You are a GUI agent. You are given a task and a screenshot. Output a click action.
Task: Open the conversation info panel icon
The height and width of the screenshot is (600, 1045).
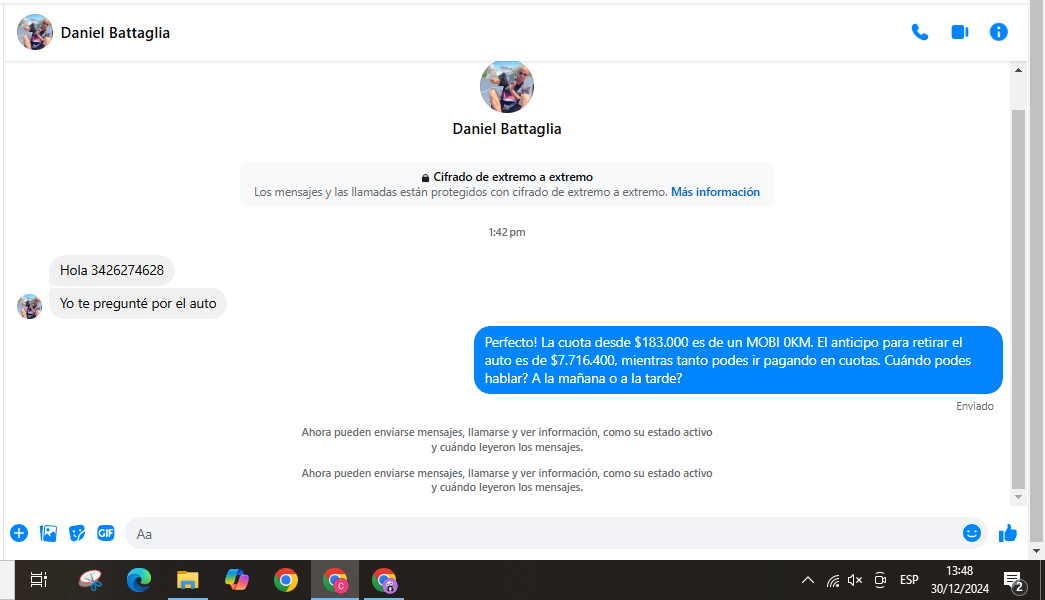point(998,32)
